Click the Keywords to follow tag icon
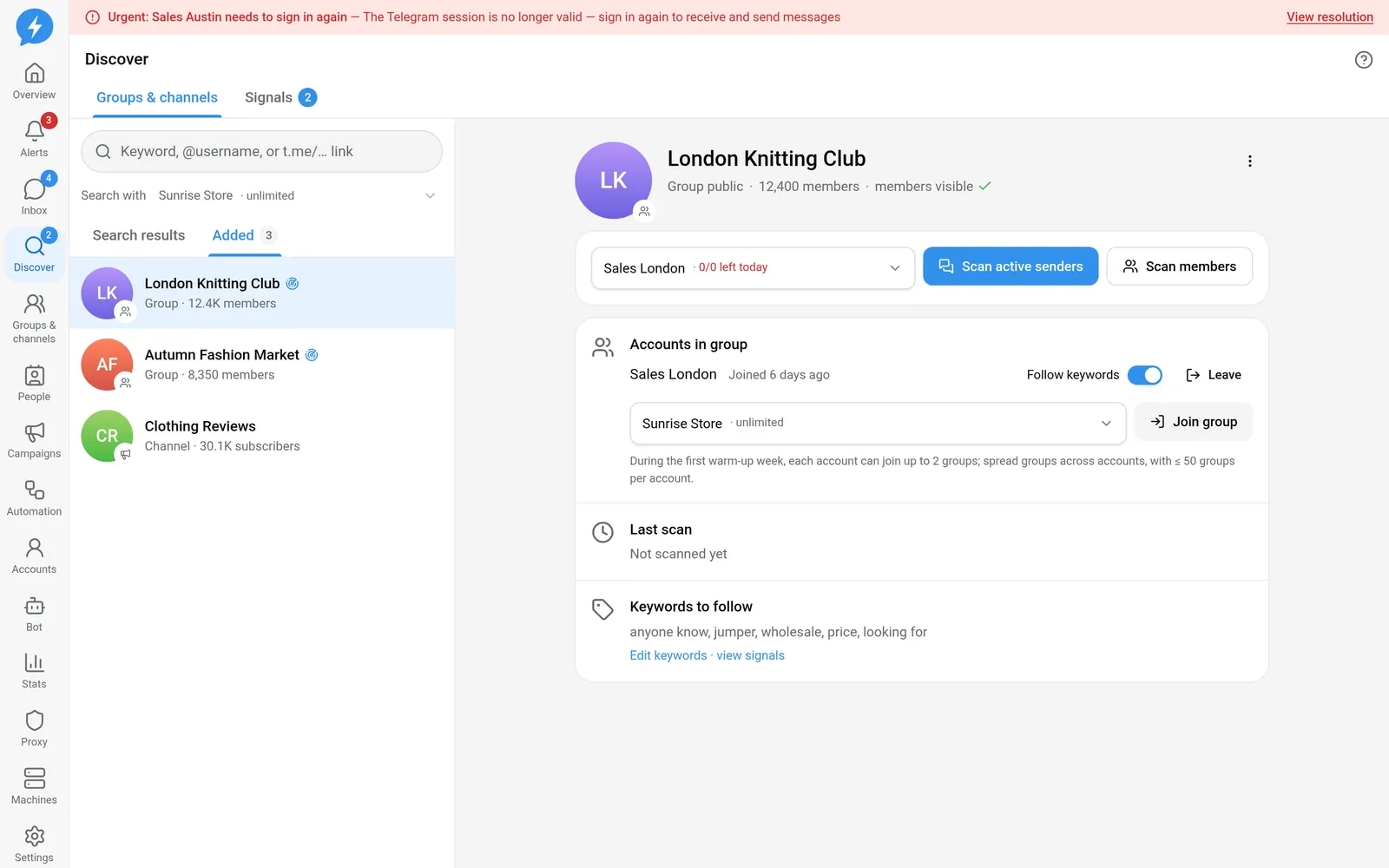This screenshot has height=868, width=1389. [x=602, y=609]
